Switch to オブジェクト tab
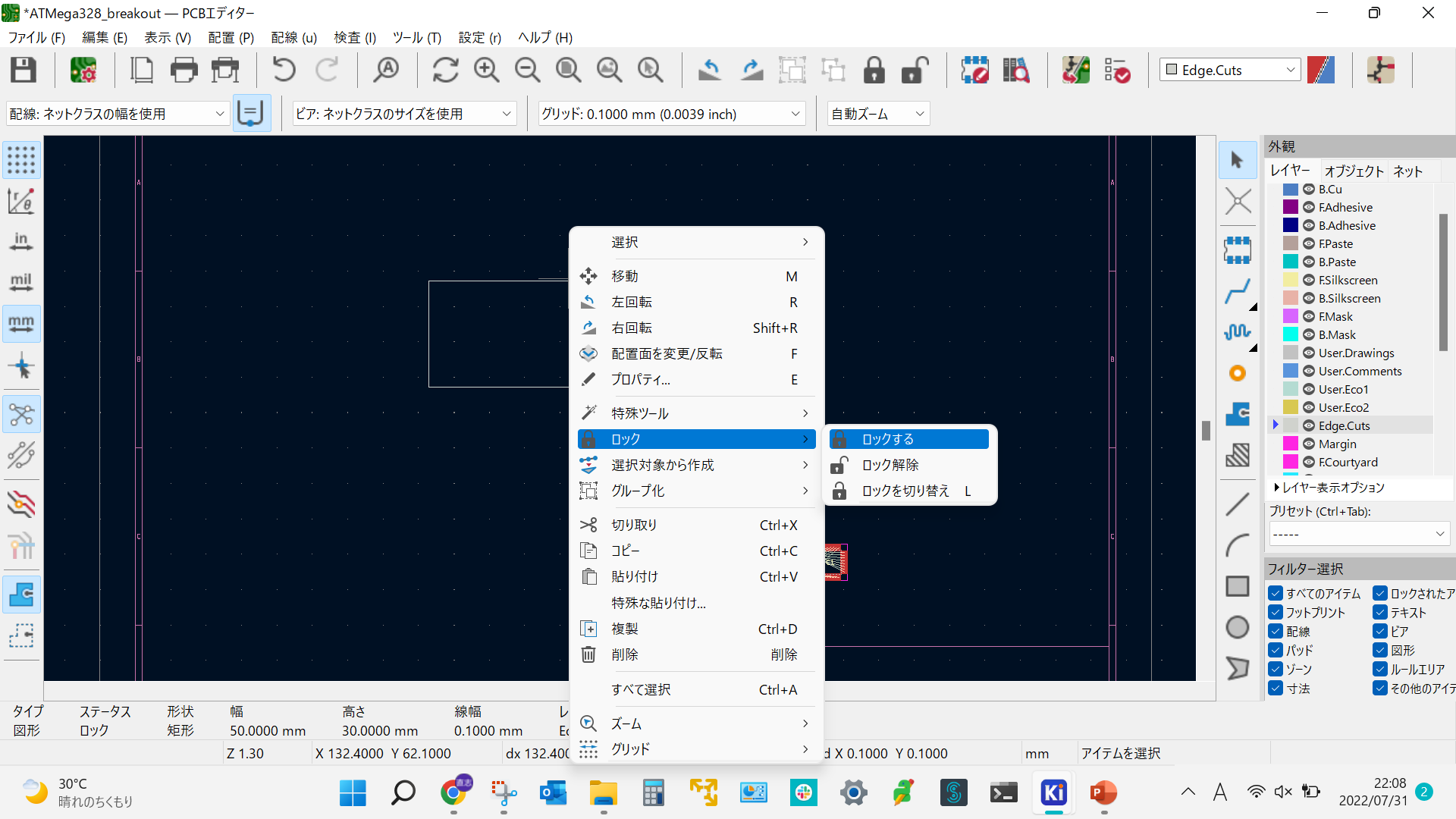The width and height of the screenshot is (1456, 819). pos(1354,171)
